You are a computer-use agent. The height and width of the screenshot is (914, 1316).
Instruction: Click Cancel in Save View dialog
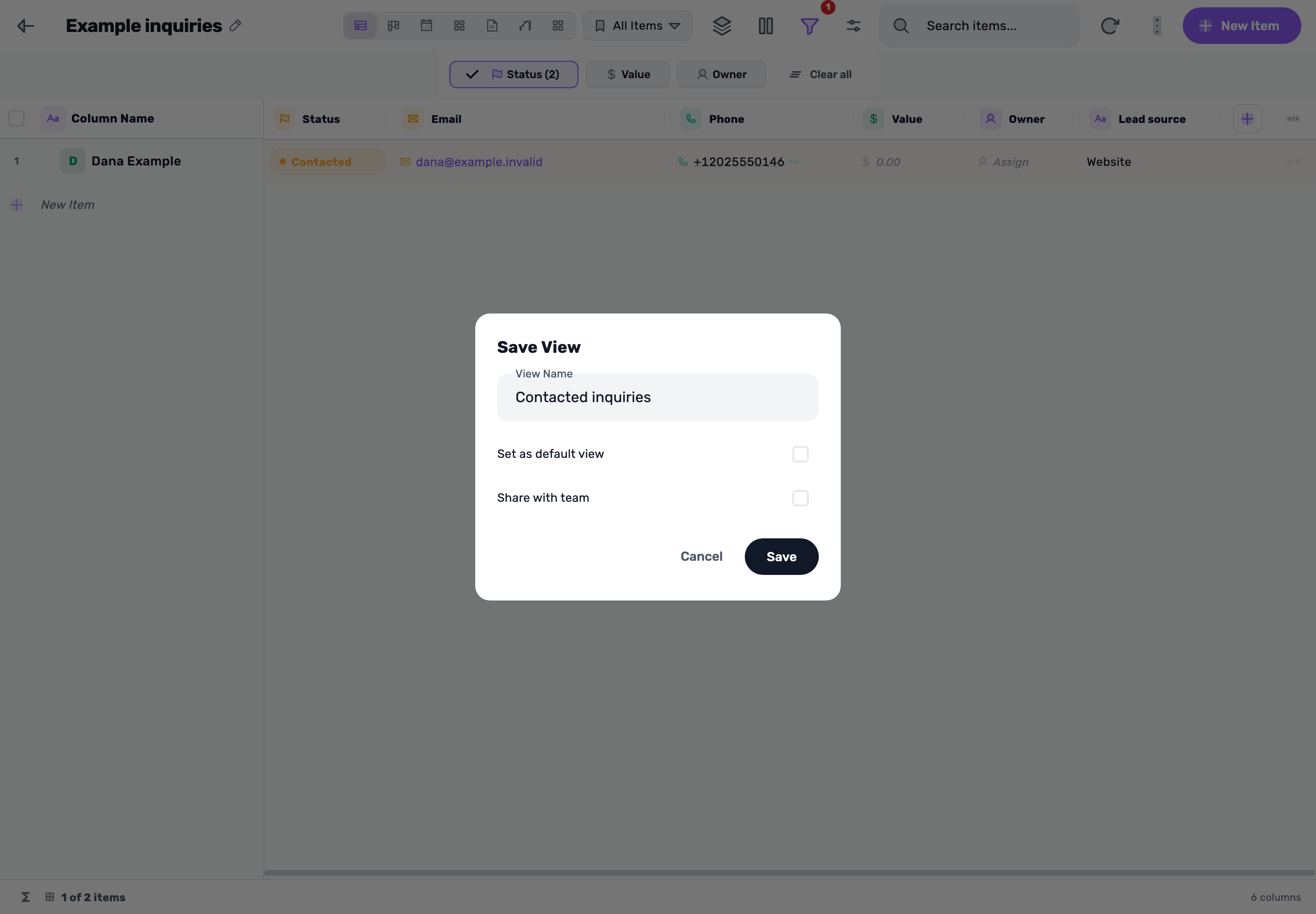pos(701,557)
